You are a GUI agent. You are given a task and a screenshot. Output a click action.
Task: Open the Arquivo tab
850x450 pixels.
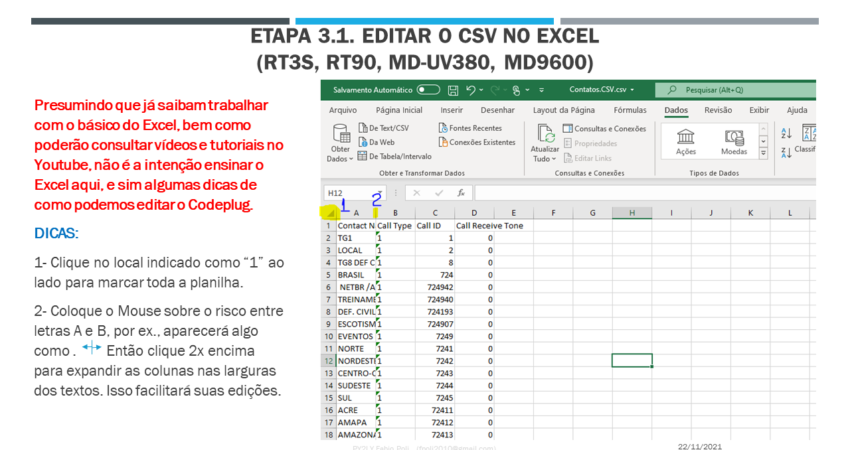point(343,110)
